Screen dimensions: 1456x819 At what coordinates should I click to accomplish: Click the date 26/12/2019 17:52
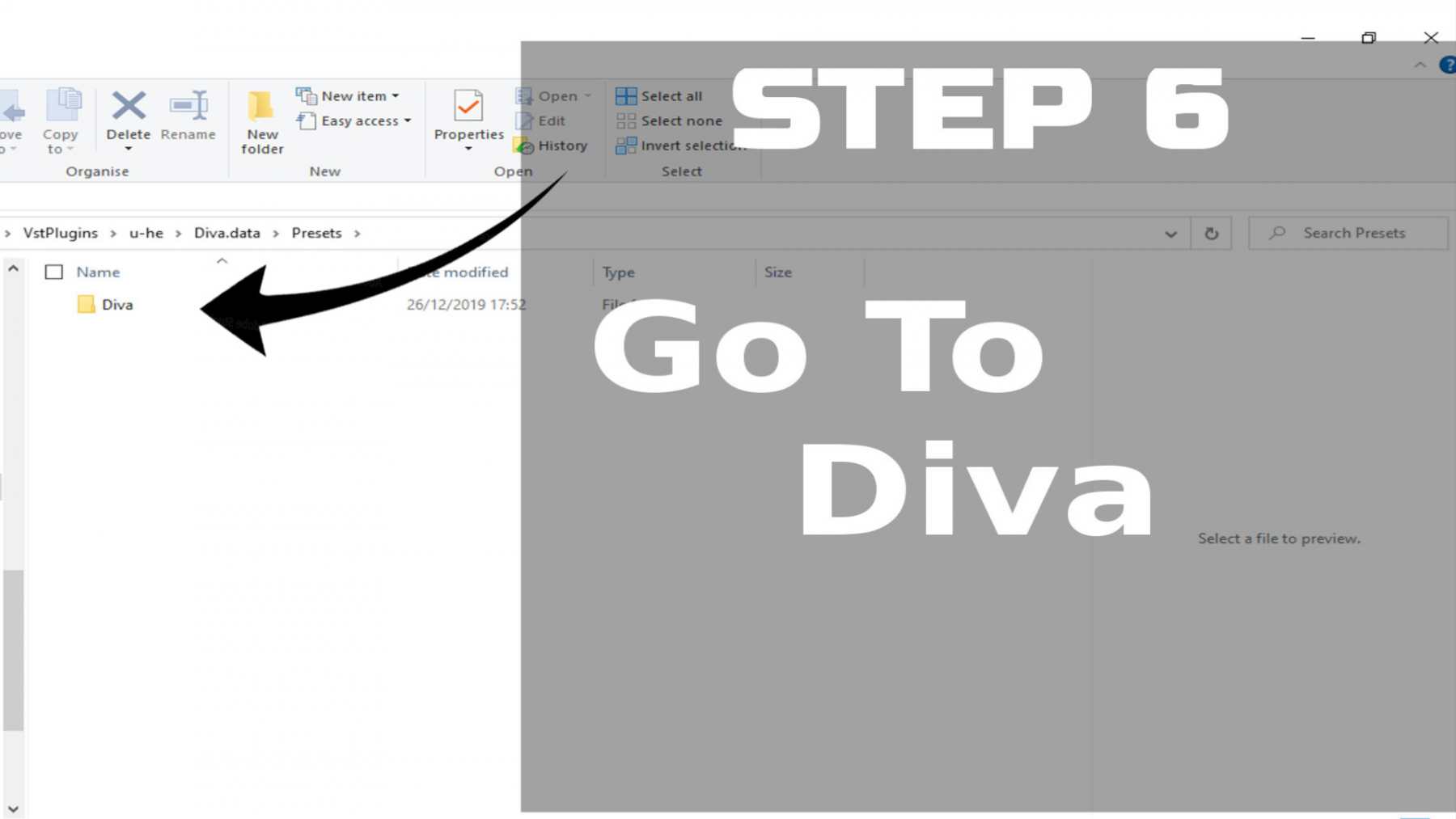(x=466, y=305)
